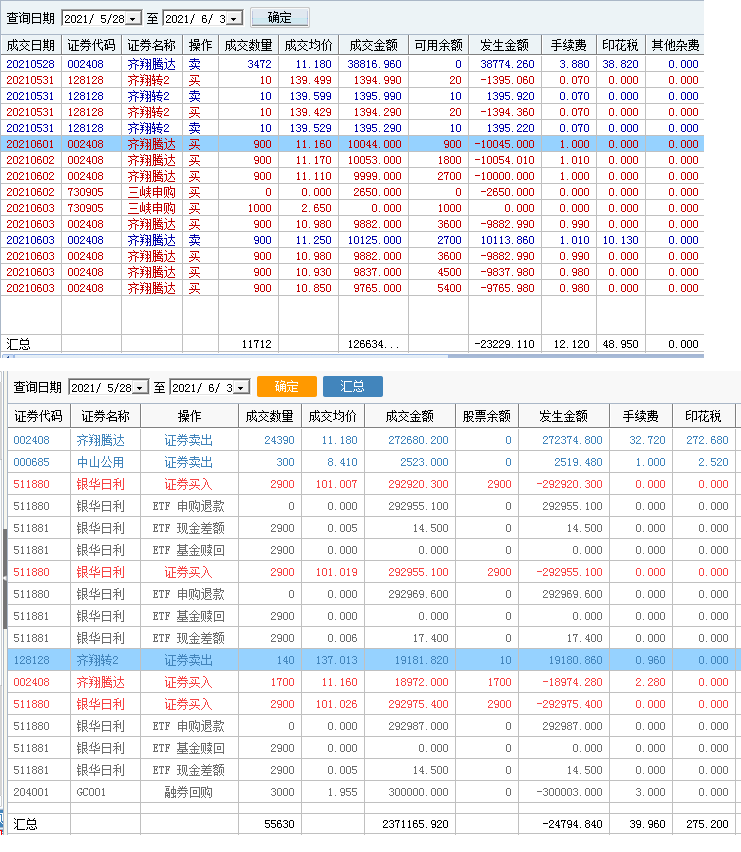Select the row with price 139.599
This screenshot has width=741, height=852.
[x=352, y=96]
